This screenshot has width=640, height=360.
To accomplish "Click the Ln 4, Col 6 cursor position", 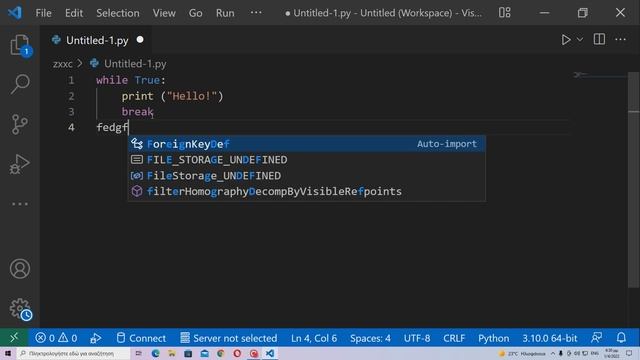I will tap(314, 338).
